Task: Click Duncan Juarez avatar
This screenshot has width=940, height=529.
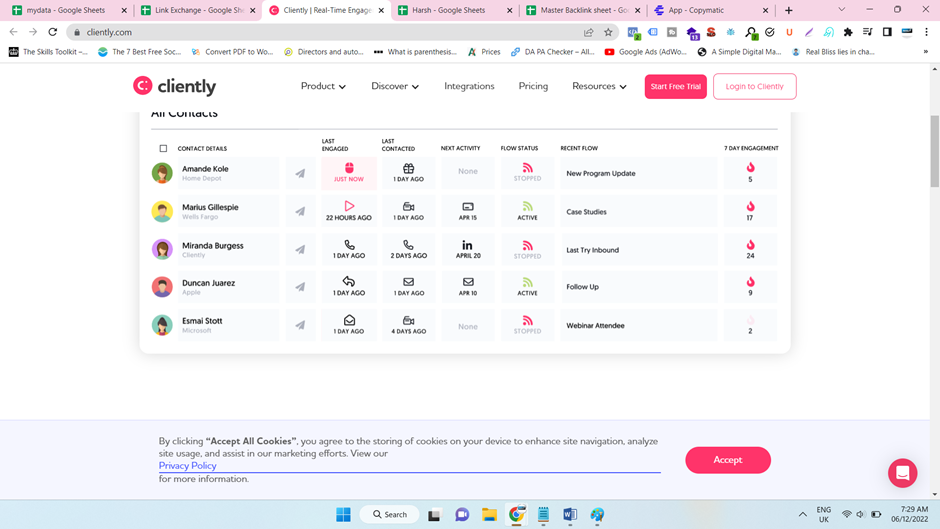Action: pos(162,287)
